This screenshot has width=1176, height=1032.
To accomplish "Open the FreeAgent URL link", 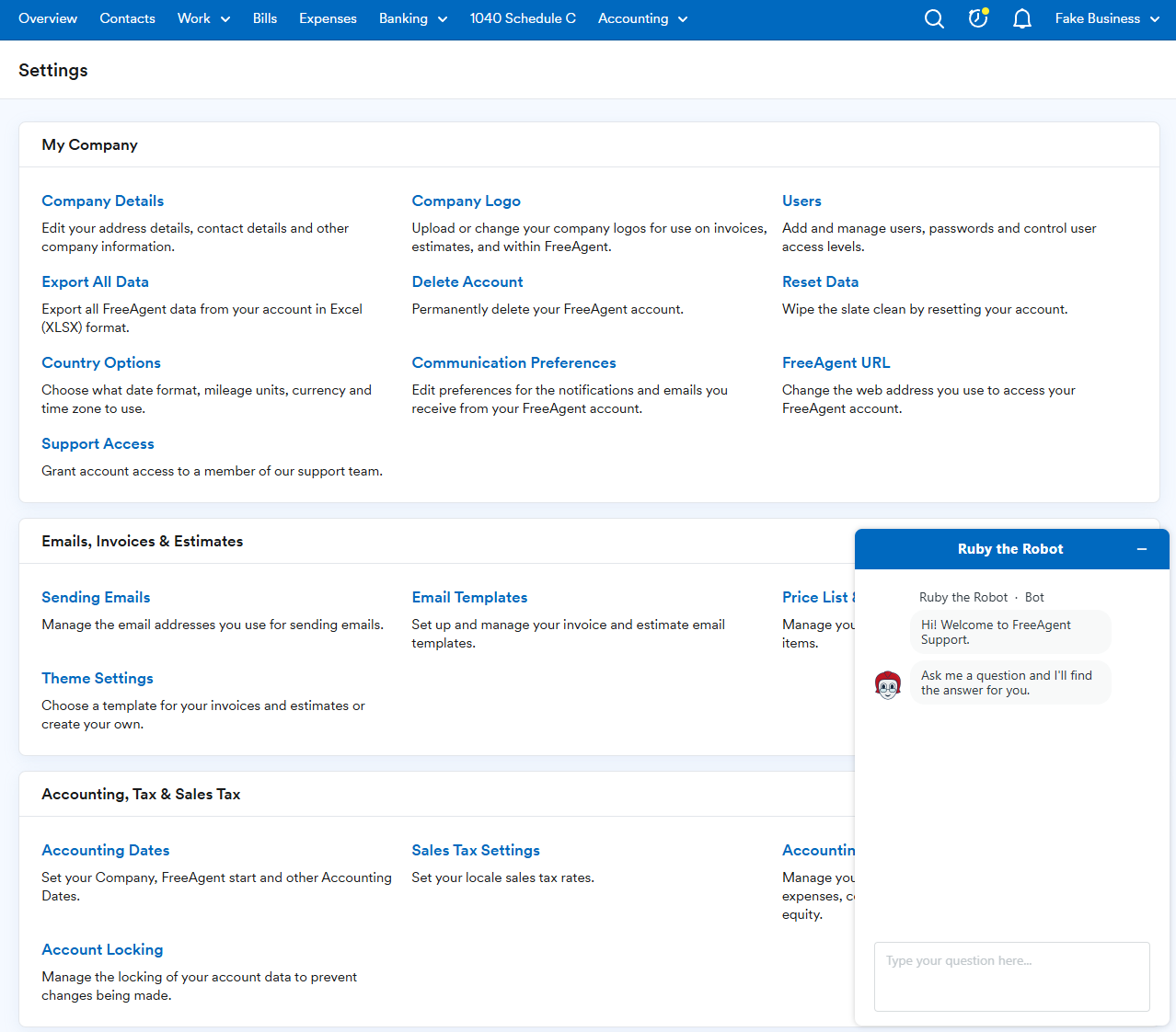I will [x=836, y=363].
